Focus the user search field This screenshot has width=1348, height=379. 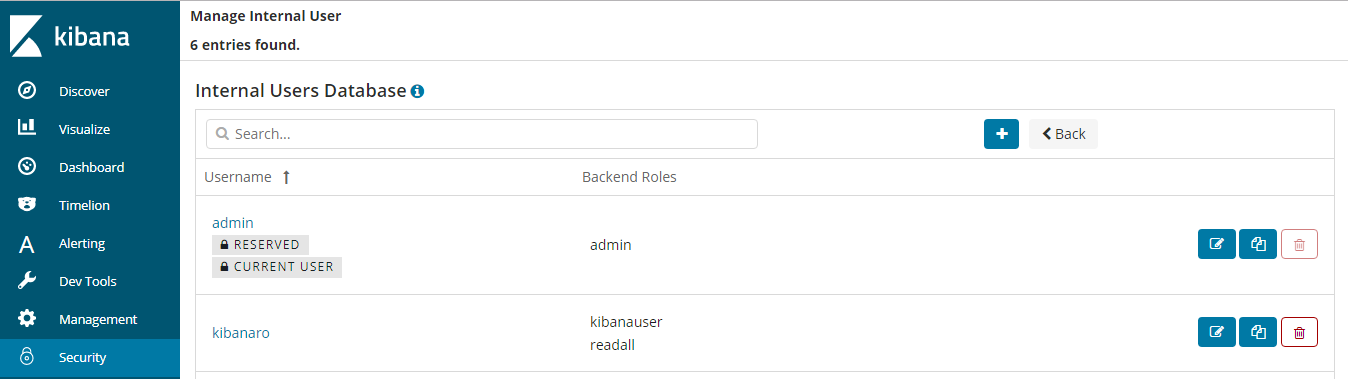click(482, 134)
